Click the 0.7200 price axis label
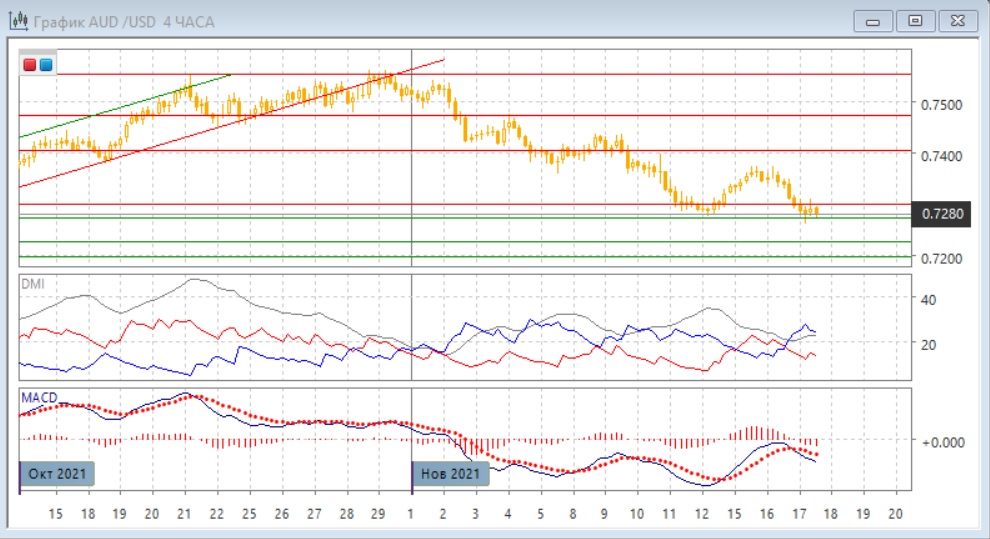The height and width of the screenshot is (539, 990). (x=942, y=259)
